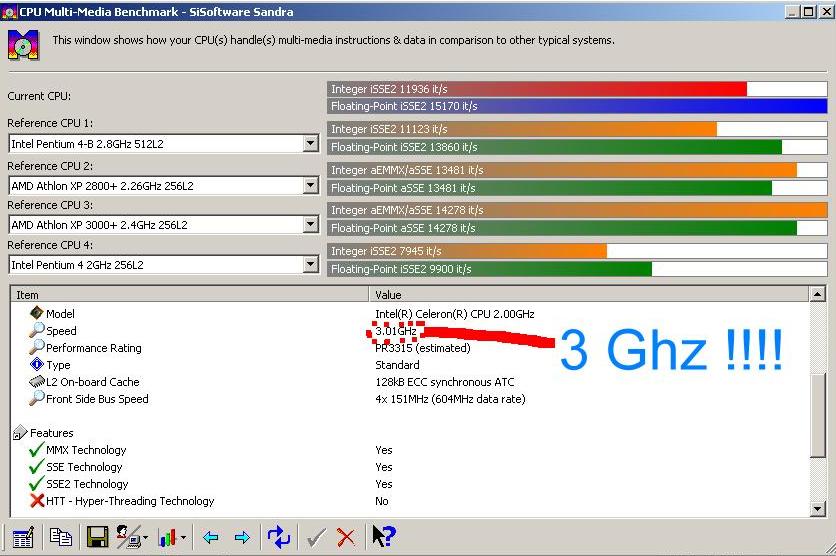Click the Send/report person icon
Image resolution: width=836 pixels, height=556 pixels.
[128, 537]
